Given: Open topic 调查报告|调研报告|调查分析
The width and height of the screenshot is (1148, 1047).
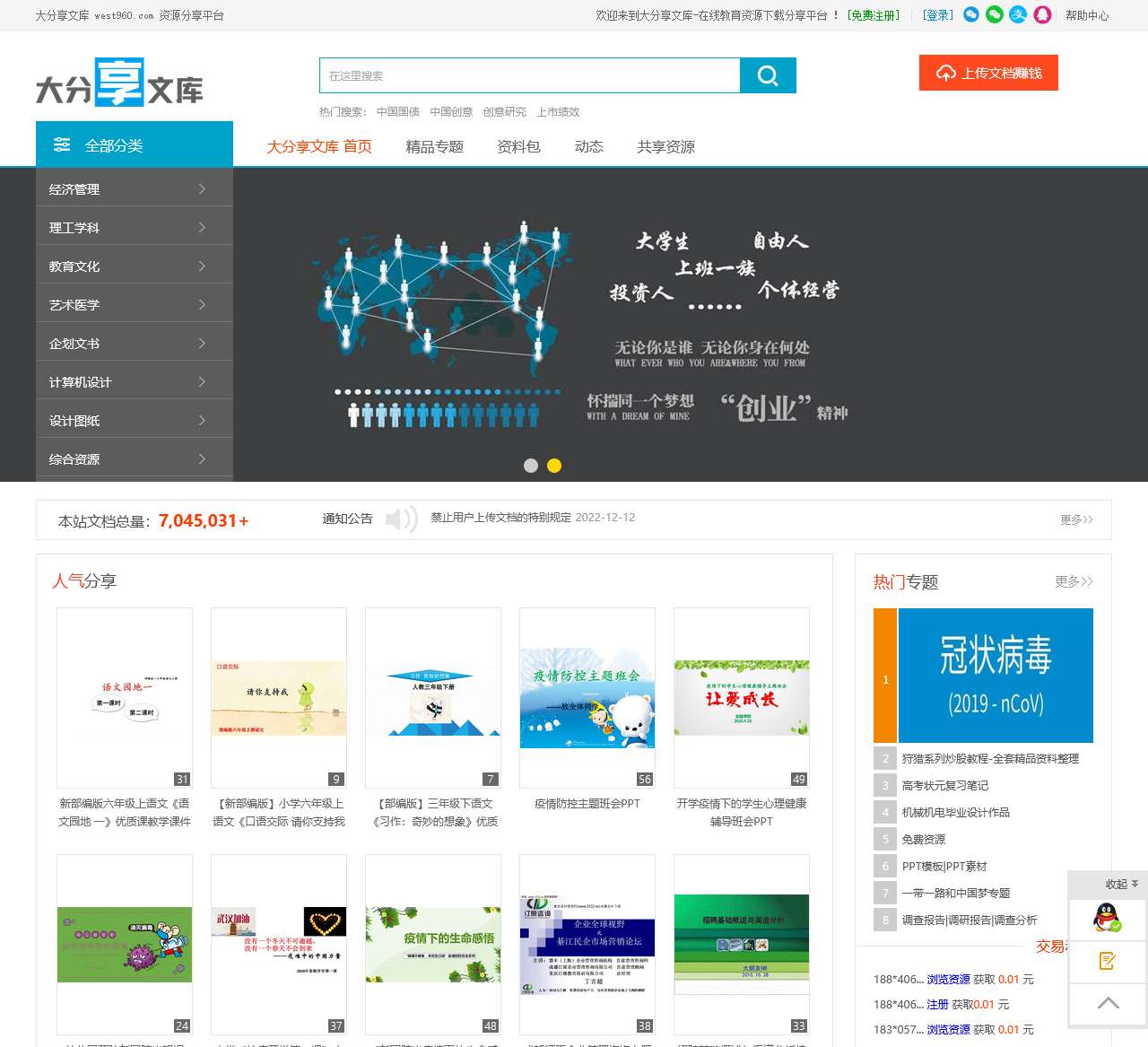Looking at the screenshot, I should pos(969,920).
